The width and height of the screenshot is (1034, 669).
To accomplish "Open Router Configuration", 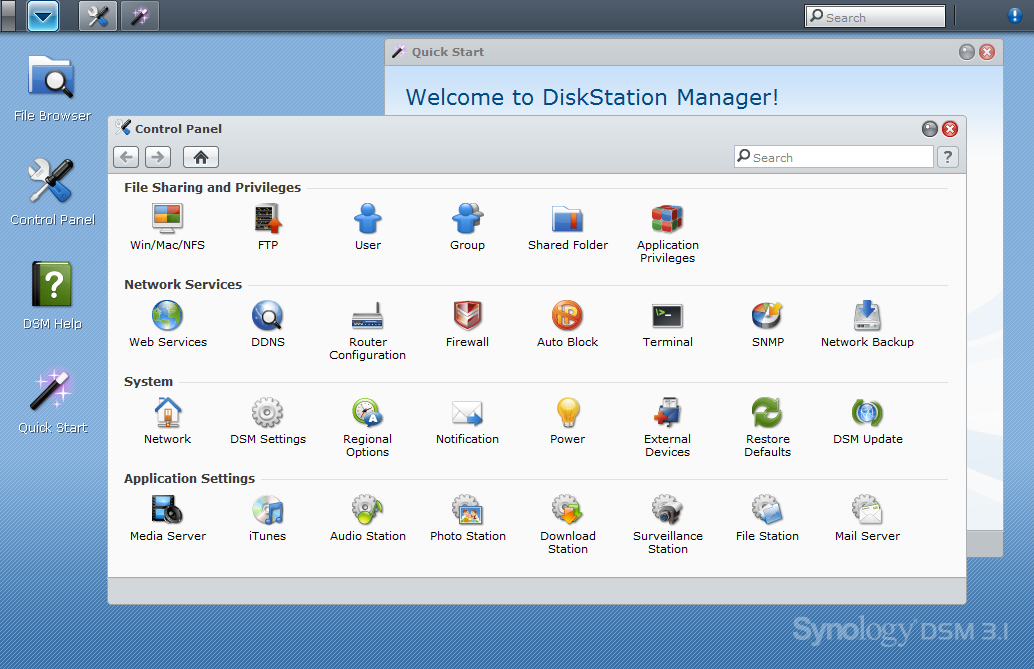I will click(x=368, y=331).
